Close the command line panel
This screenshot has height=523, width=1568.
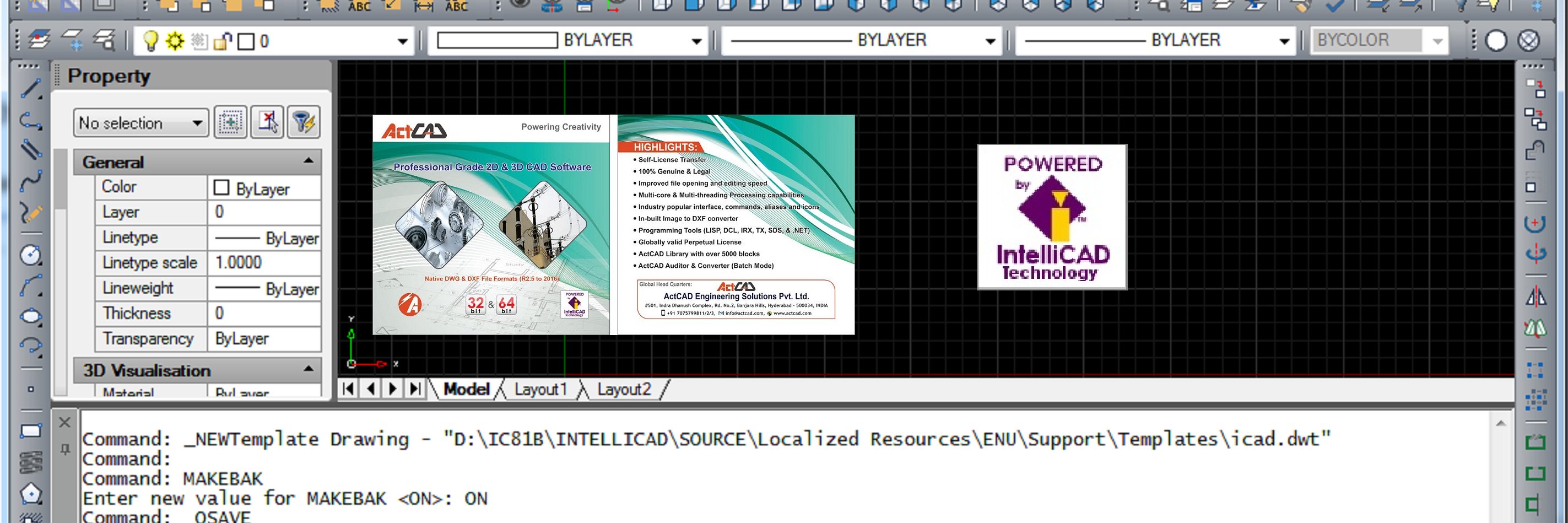pos(65,422)
